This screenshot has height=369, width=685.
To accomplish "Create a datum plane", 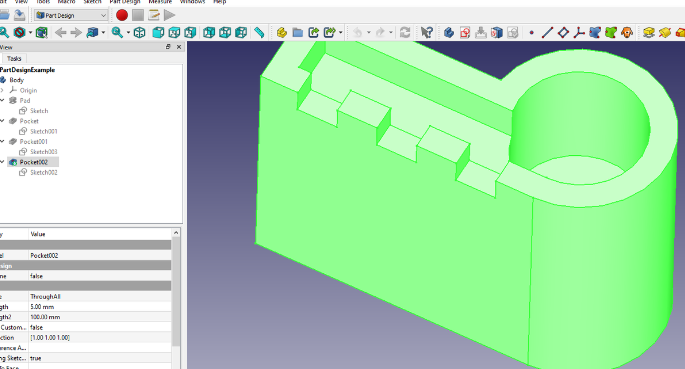I will click(x=564, y=32).
